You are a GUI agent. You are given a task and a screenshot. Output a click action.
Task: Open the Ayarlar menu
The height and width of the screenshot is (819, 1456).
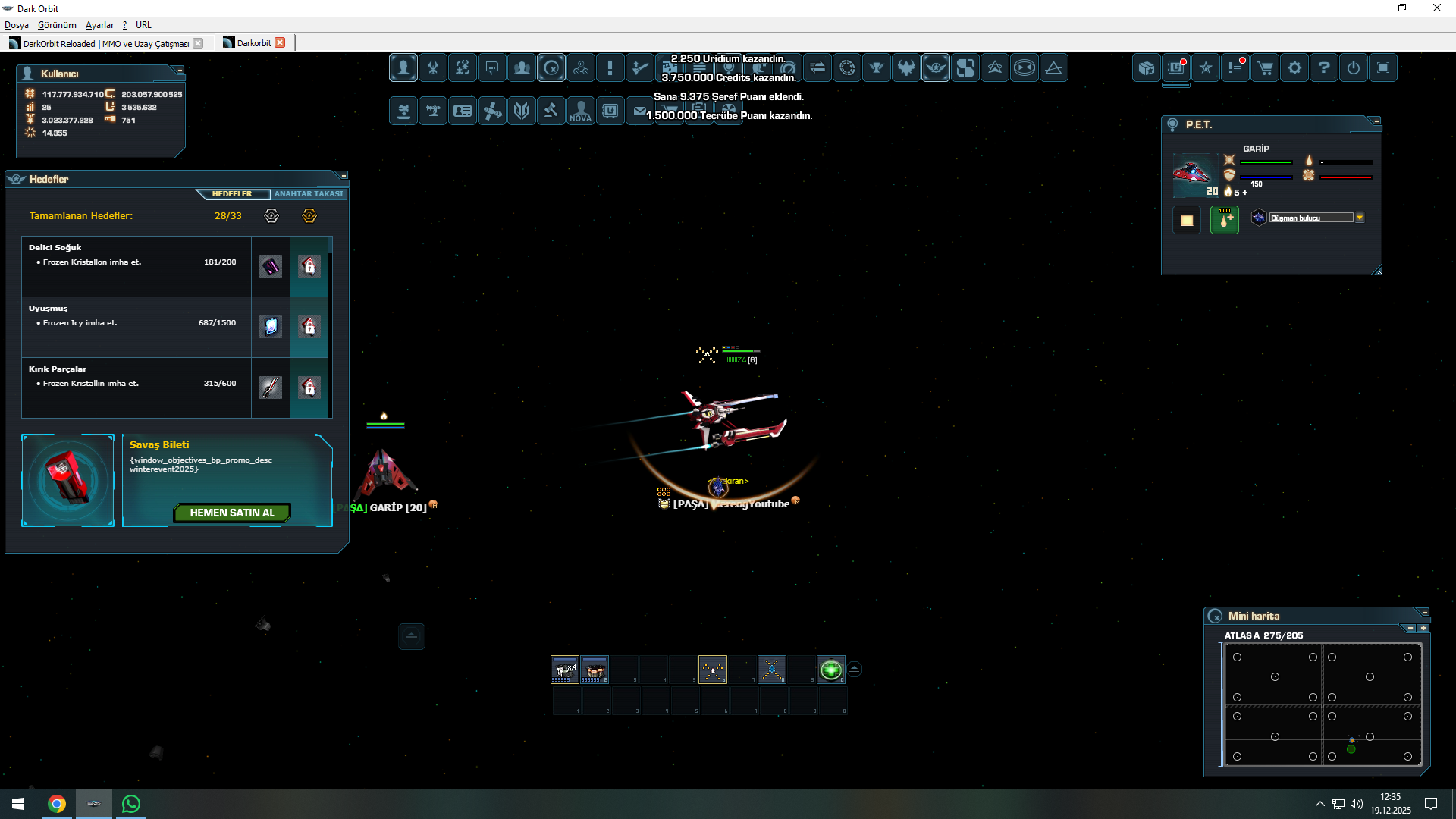99,25
